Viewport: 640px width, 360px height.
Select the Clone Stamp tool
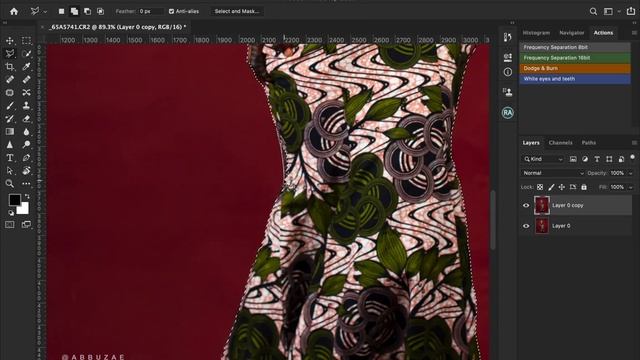coord(27,106)
